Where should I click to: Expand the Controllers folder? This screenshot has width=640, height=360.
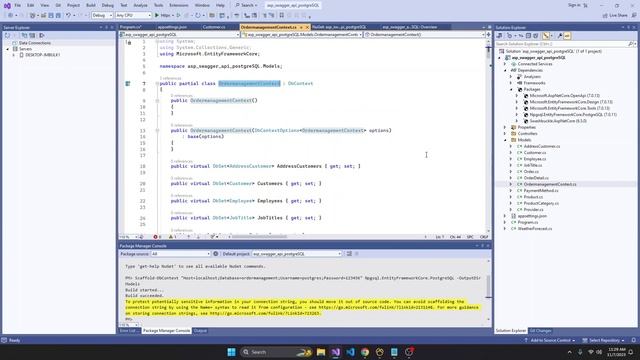[x=505, y=134]
